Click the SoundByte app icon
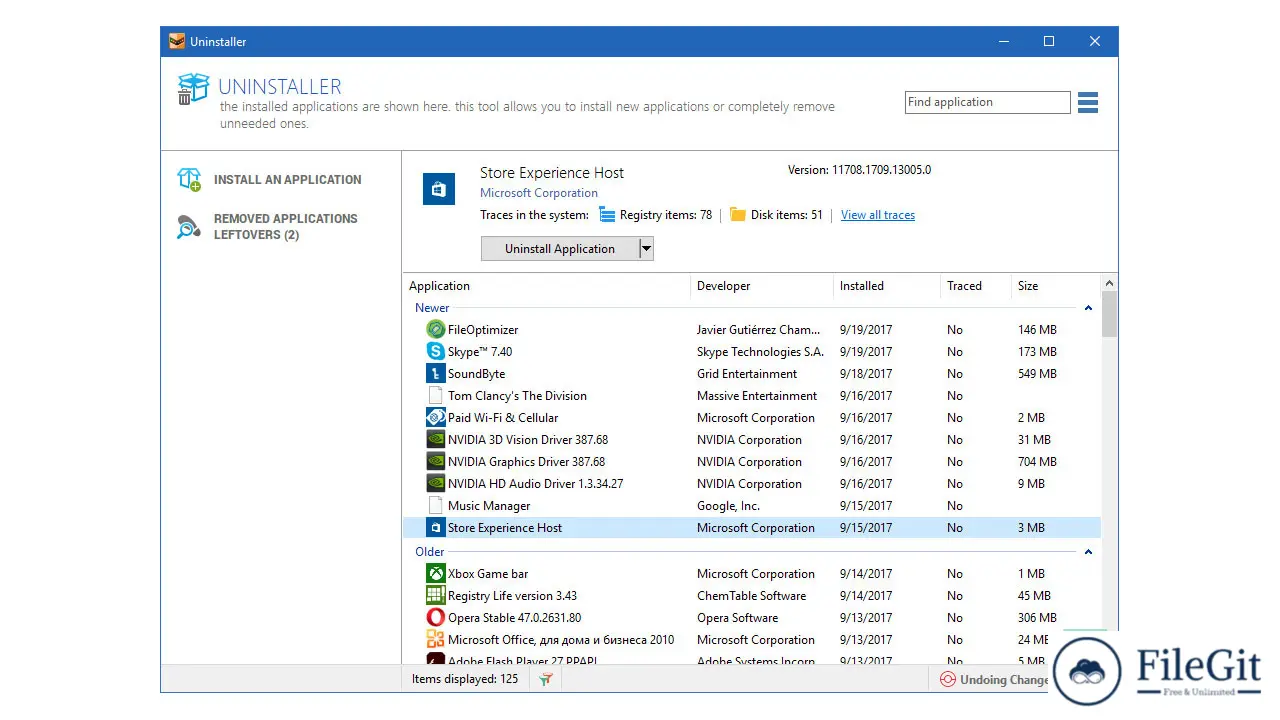This screenshot has height=720, width=1280. pyautogui.click(x=435, y=374)
